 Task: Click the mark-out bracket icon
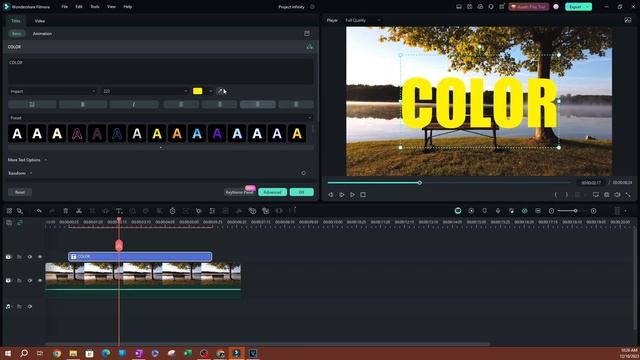566,195
